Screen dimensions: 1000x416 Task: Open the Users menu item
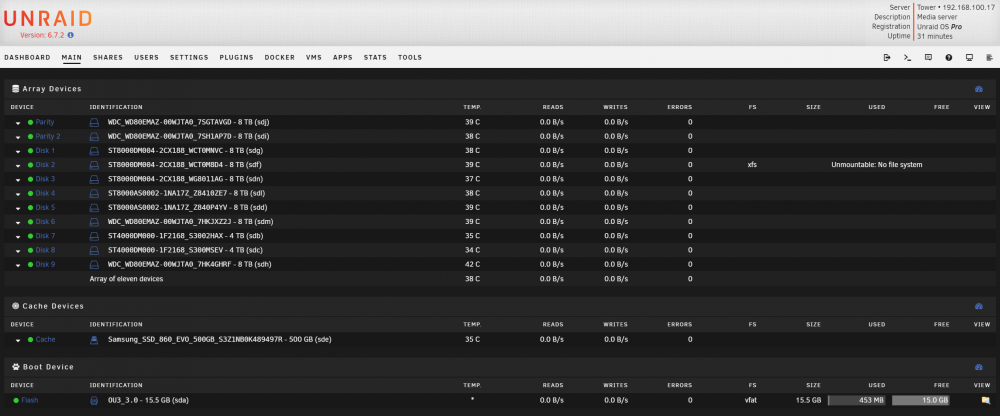tap(147, 57)
